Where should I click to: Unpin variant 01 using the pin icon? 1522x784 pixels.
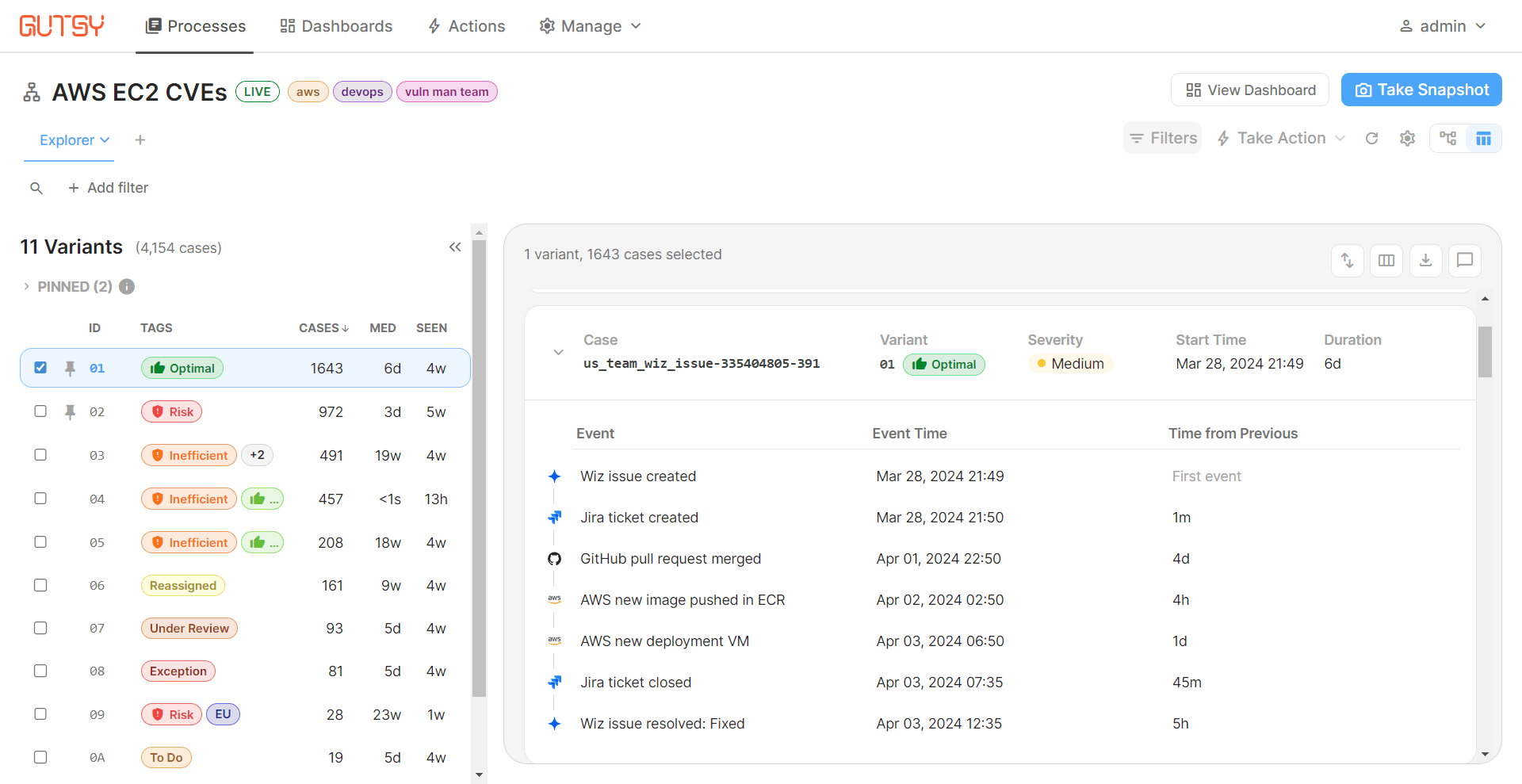(70, 368)
